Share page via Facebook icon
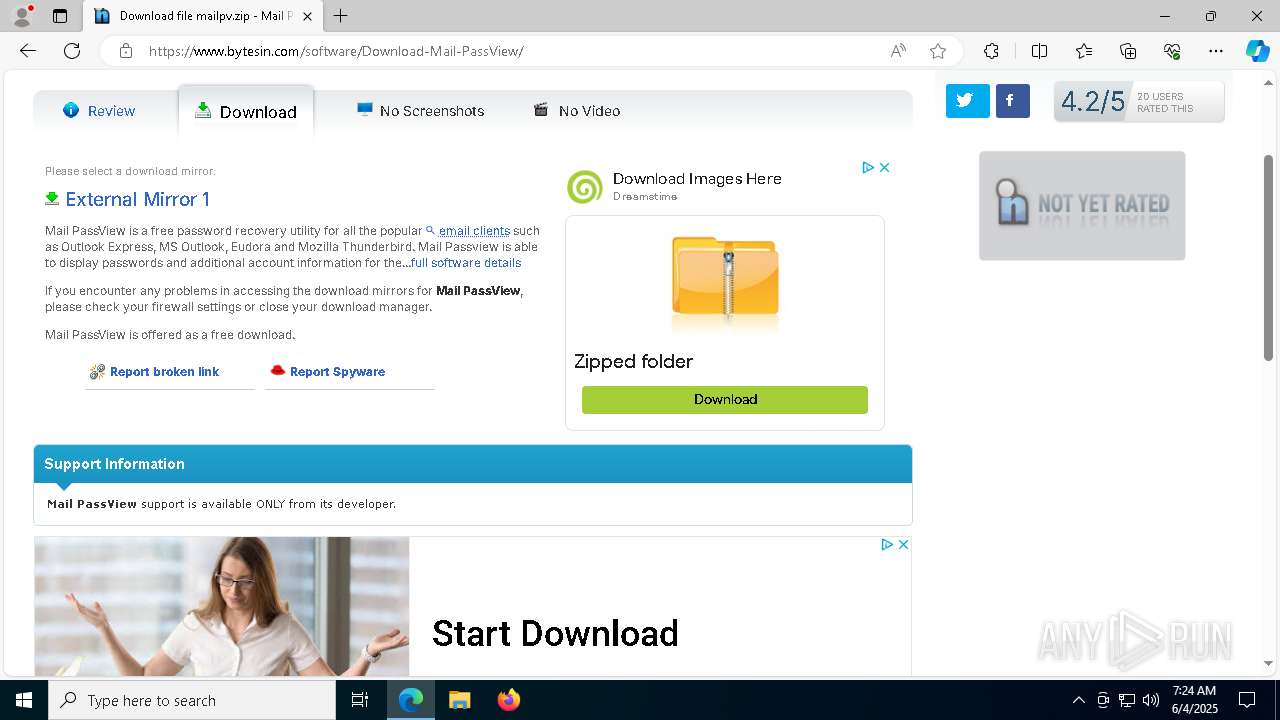The image size is (1280, 720). [1012, 100]
